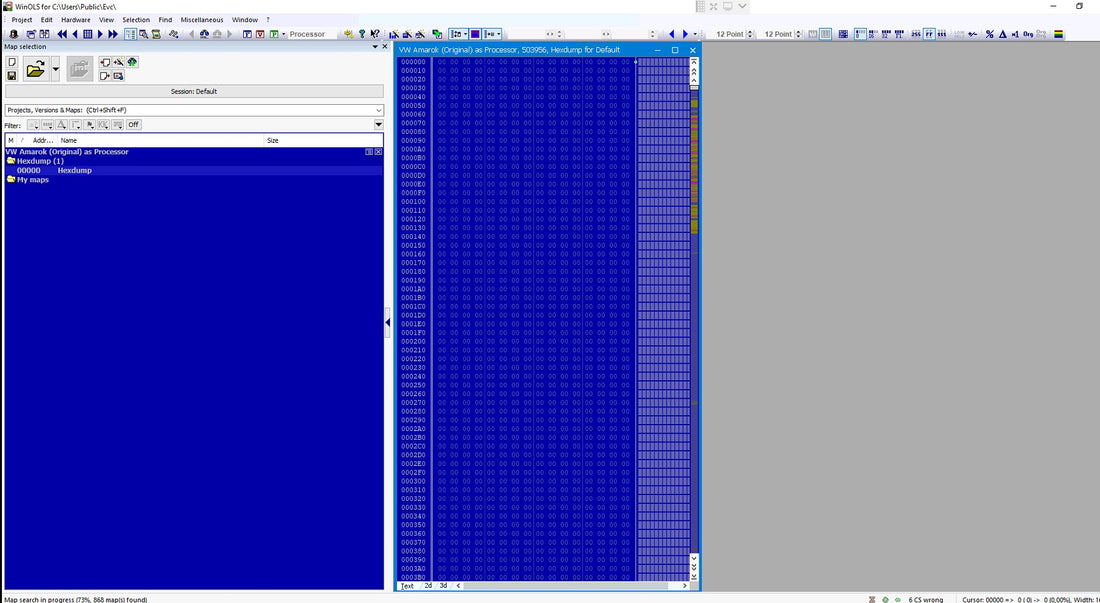Screen dimensions: 1100x603
Task: Click the percent display icon in toolbar
Action: [x=989, y=34]
